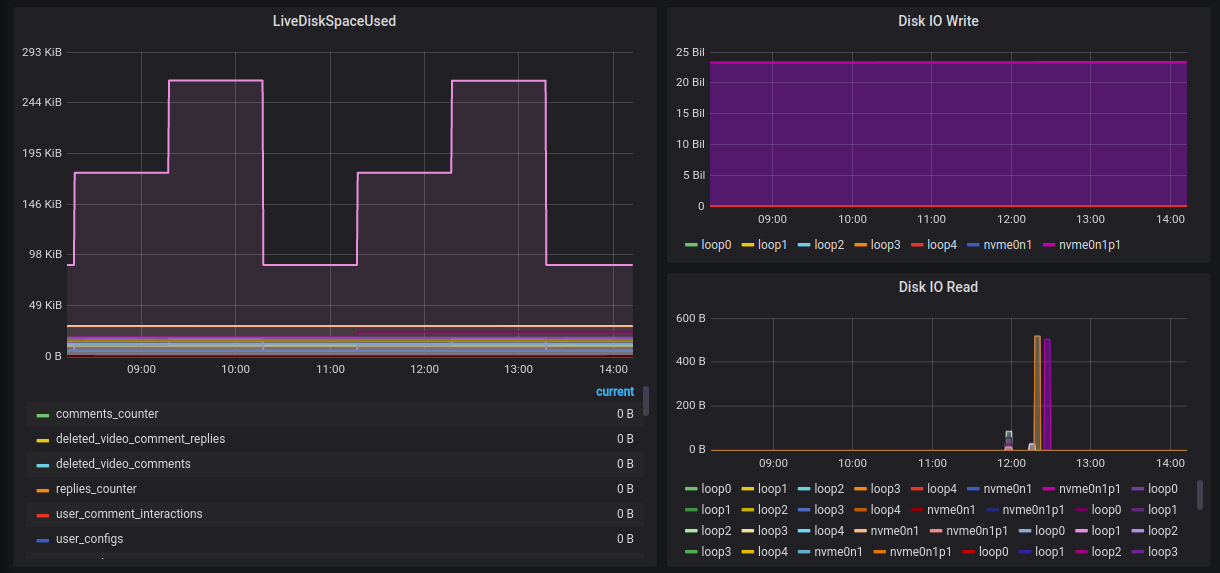Screen dimensions: 1220x573
Task: Toggle the navy nvme0n1p1 series in Disk IO Read
Action: pyautogui.click(x=1034, y=510)
